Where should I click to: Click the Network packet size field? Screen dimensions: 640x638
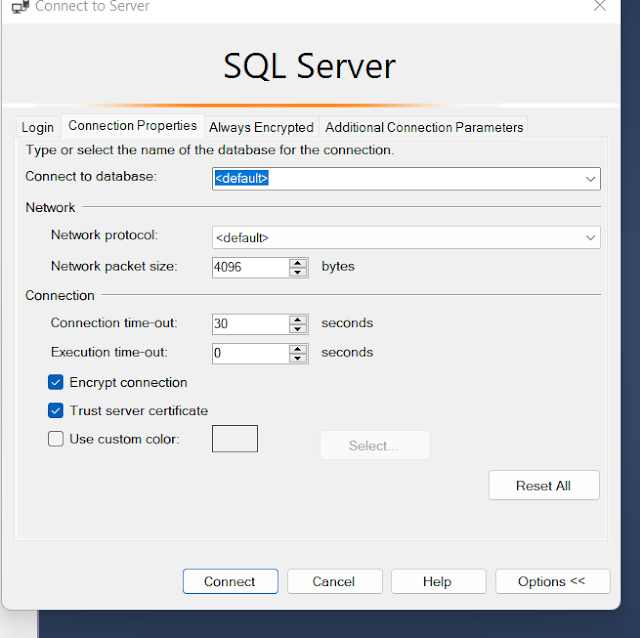tap(250, 267)
